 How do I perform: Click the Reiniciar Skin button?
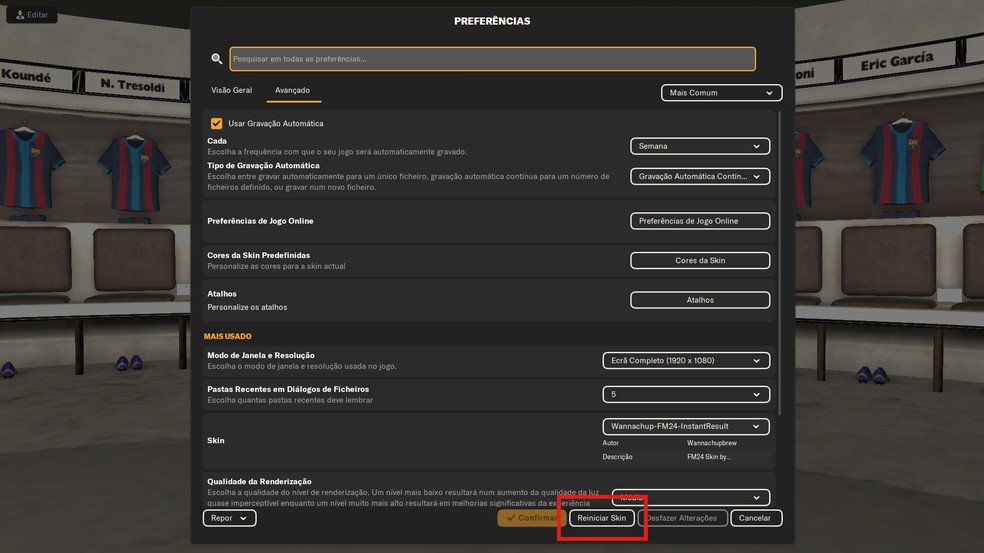pyautogui.click(x=602, y=518)
